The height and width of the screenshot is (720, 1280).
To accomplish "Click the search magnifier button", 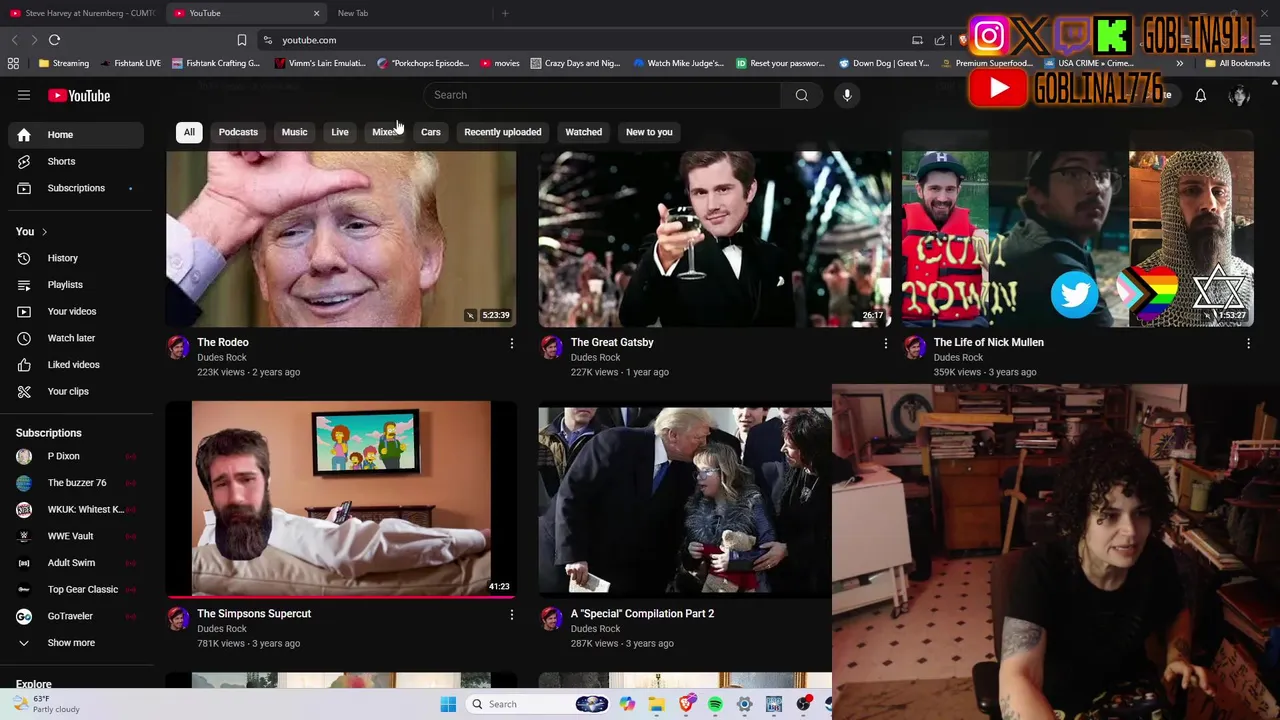I will coord(801,95).
